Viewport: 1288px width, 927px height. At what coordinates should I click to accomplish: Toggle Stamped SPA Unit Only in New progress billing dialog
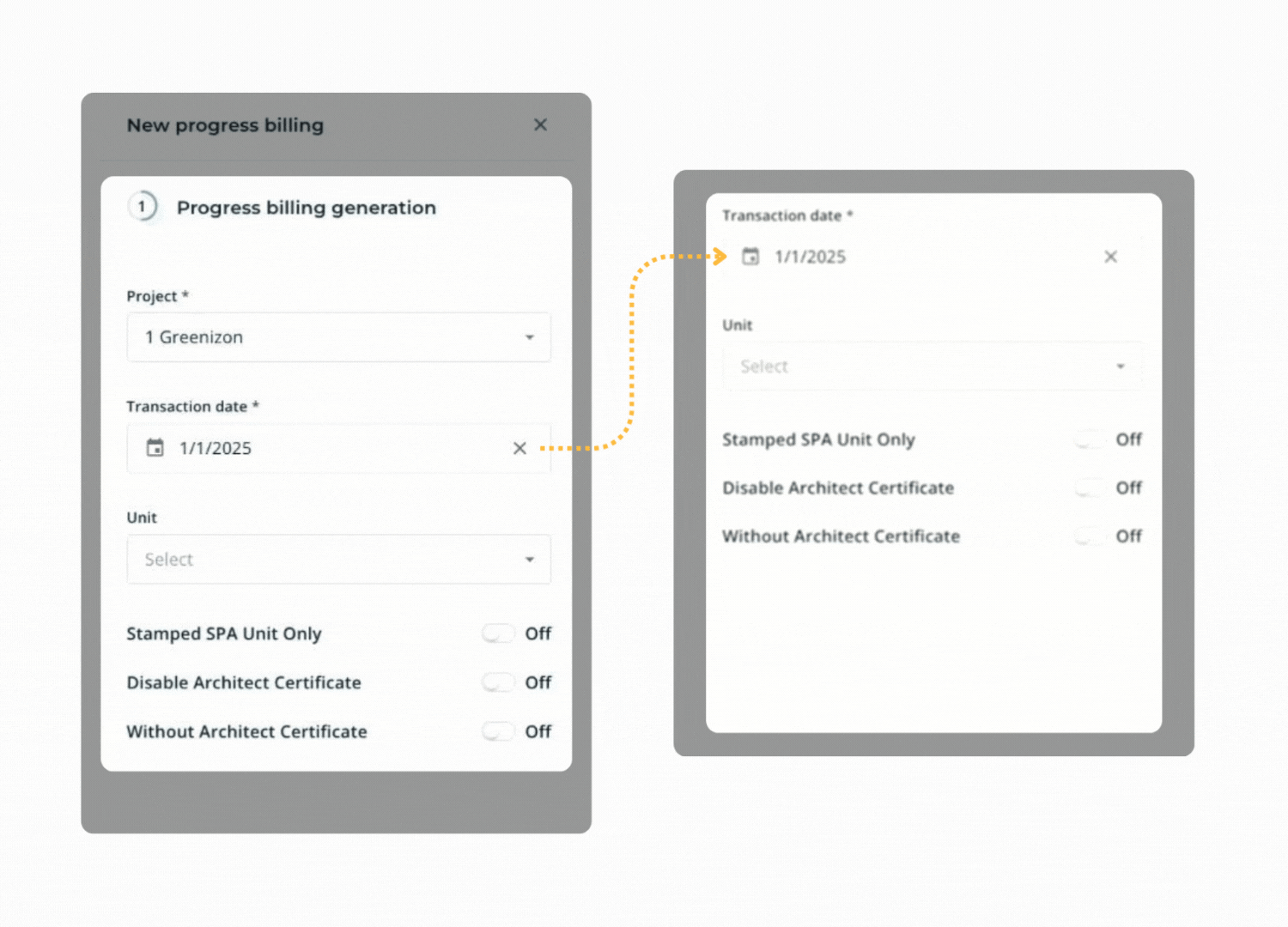point(498,633)
